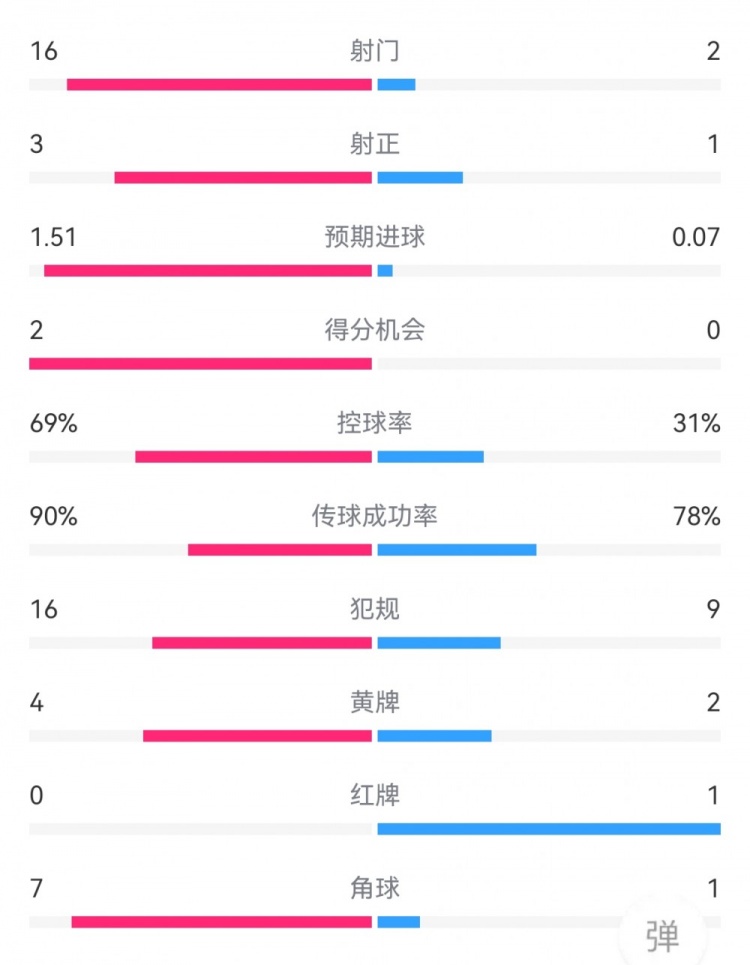Click the 传球成功率 label

point(375,516)
